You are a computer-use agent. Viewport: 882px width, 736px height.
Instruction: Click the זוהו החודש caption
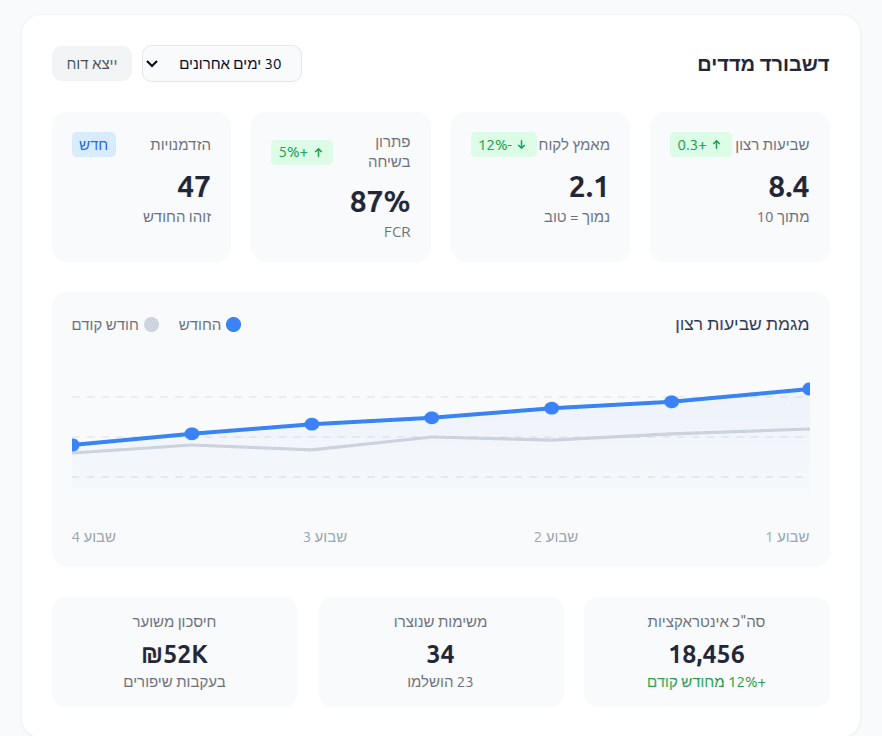[x=177, y=217]
